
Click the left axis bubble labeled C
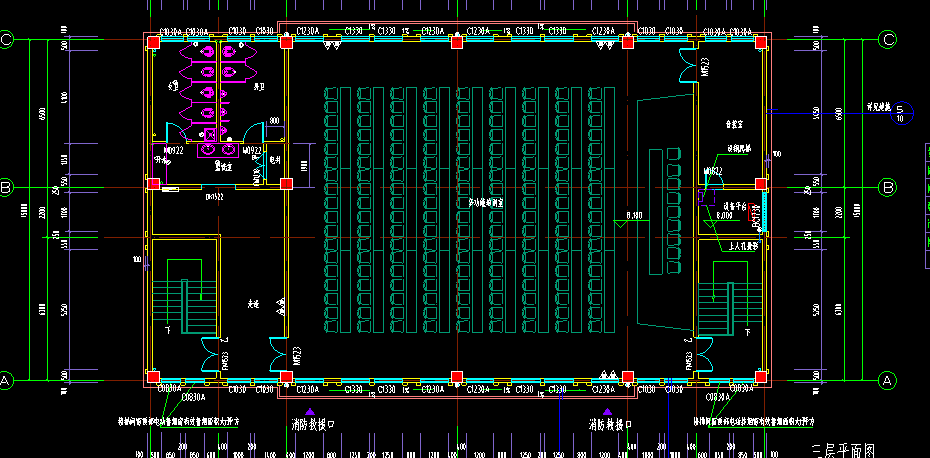click(5, 40)
